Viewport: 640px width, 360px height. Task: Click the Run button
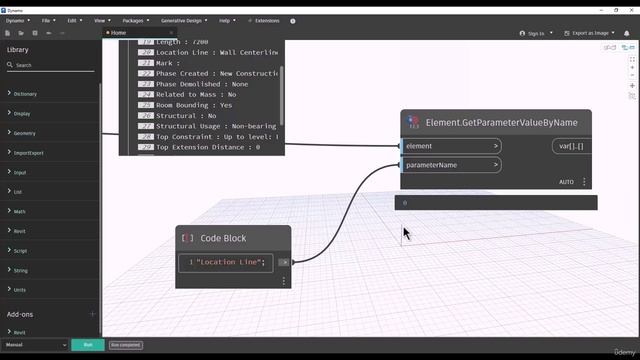[88, 345]
